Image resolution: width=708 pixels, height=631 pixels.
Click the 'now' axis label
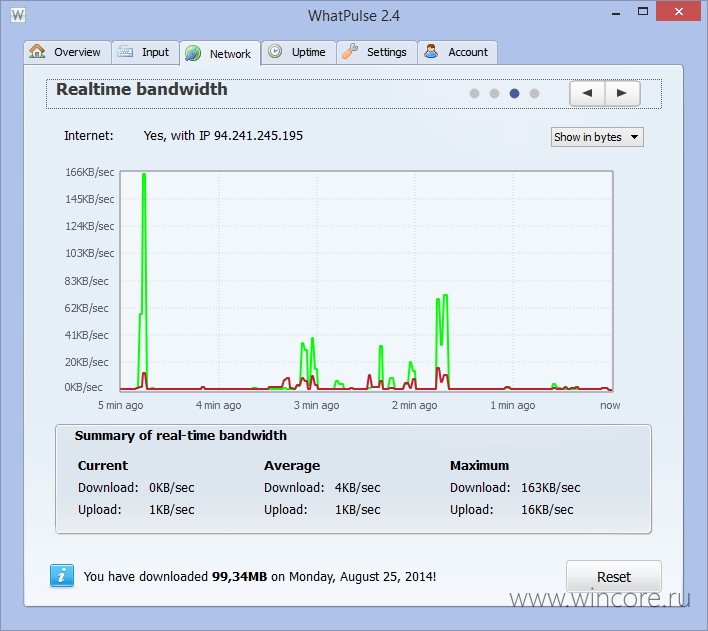pyautogui.click(x=610, y=405)
